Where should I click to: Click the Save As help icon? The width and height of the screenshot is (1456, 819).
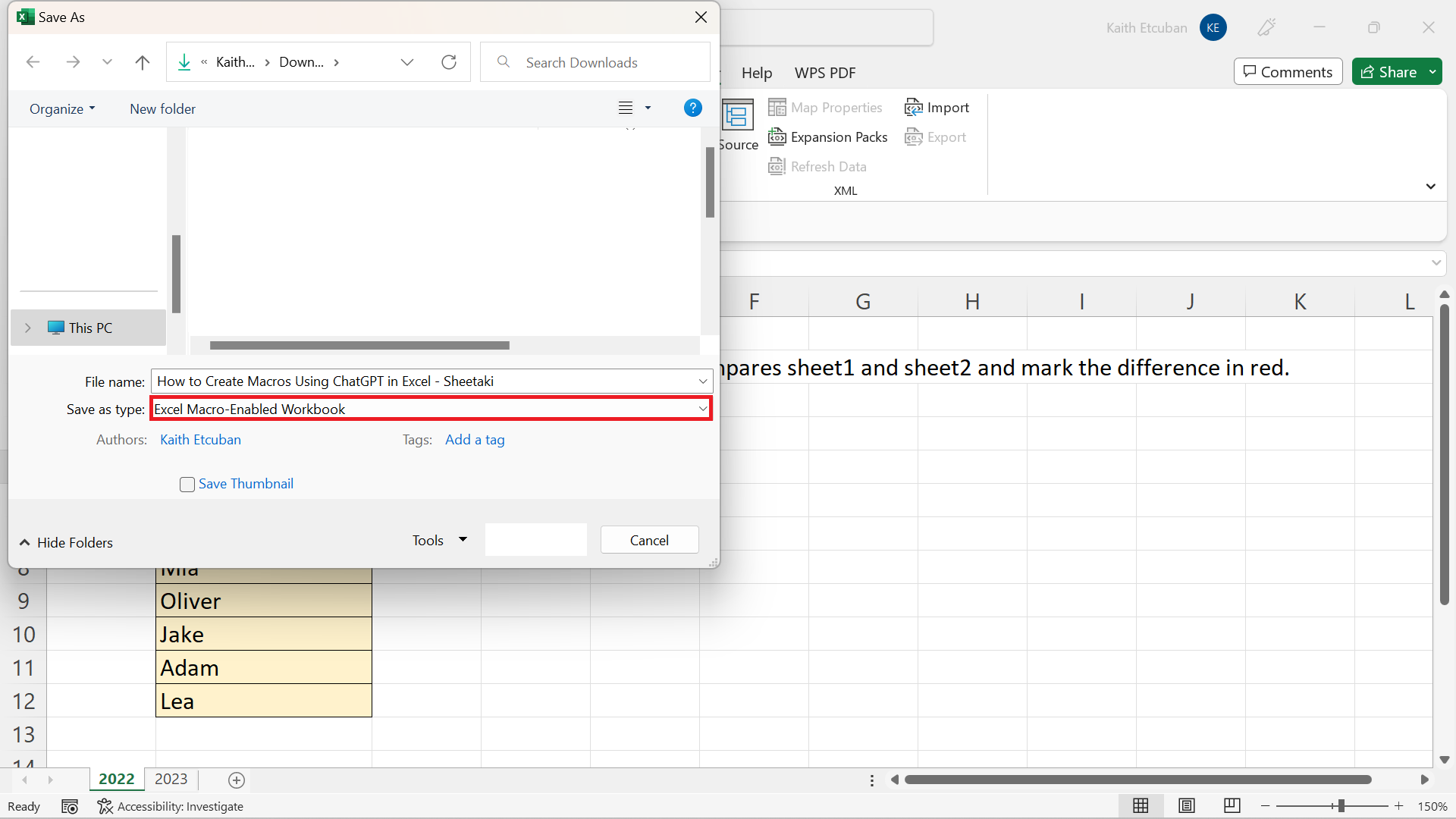[692, 108]
